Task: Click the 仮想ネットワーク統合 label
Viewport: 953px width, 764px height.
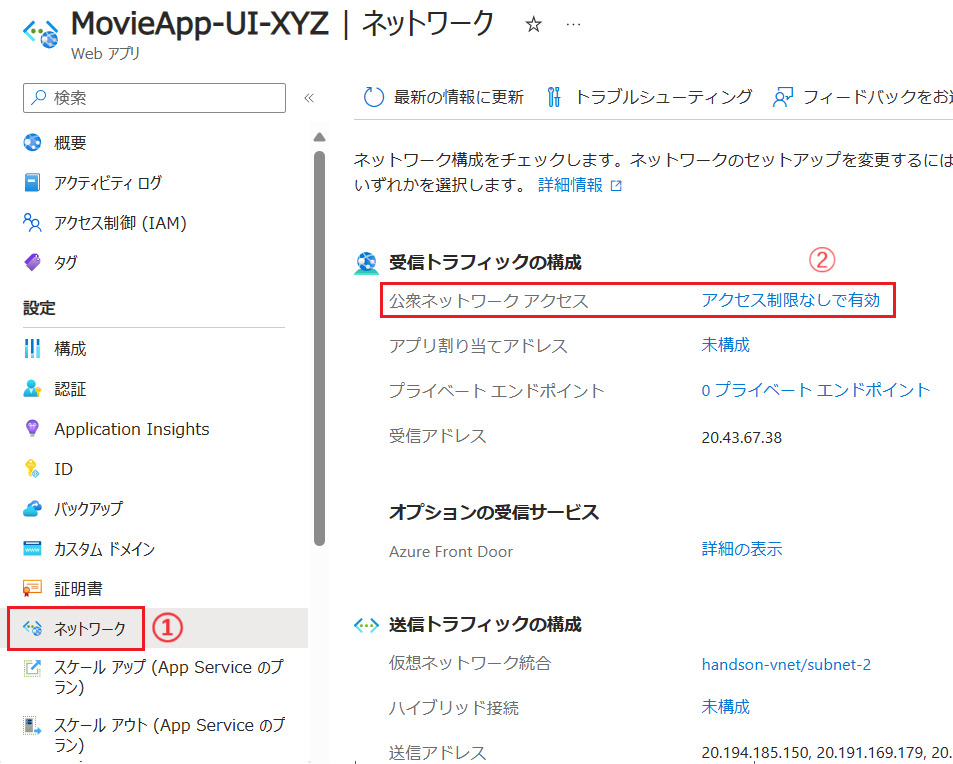Action: 470,663
